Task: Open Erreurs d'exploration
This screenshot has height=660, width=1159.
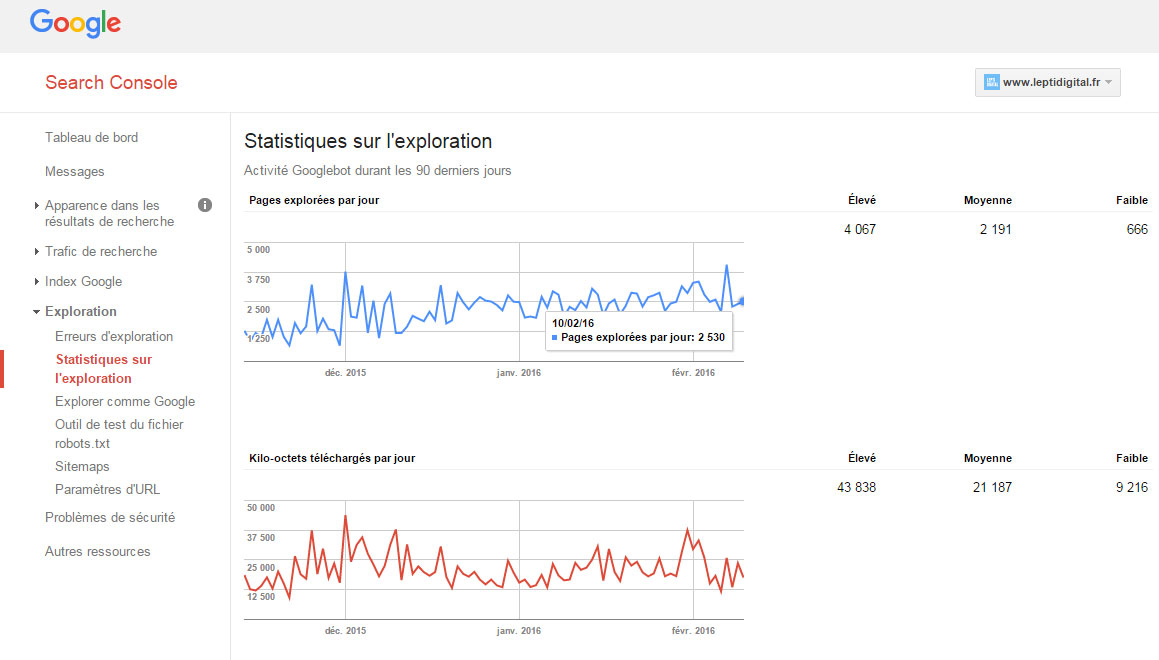Action: 114,336
